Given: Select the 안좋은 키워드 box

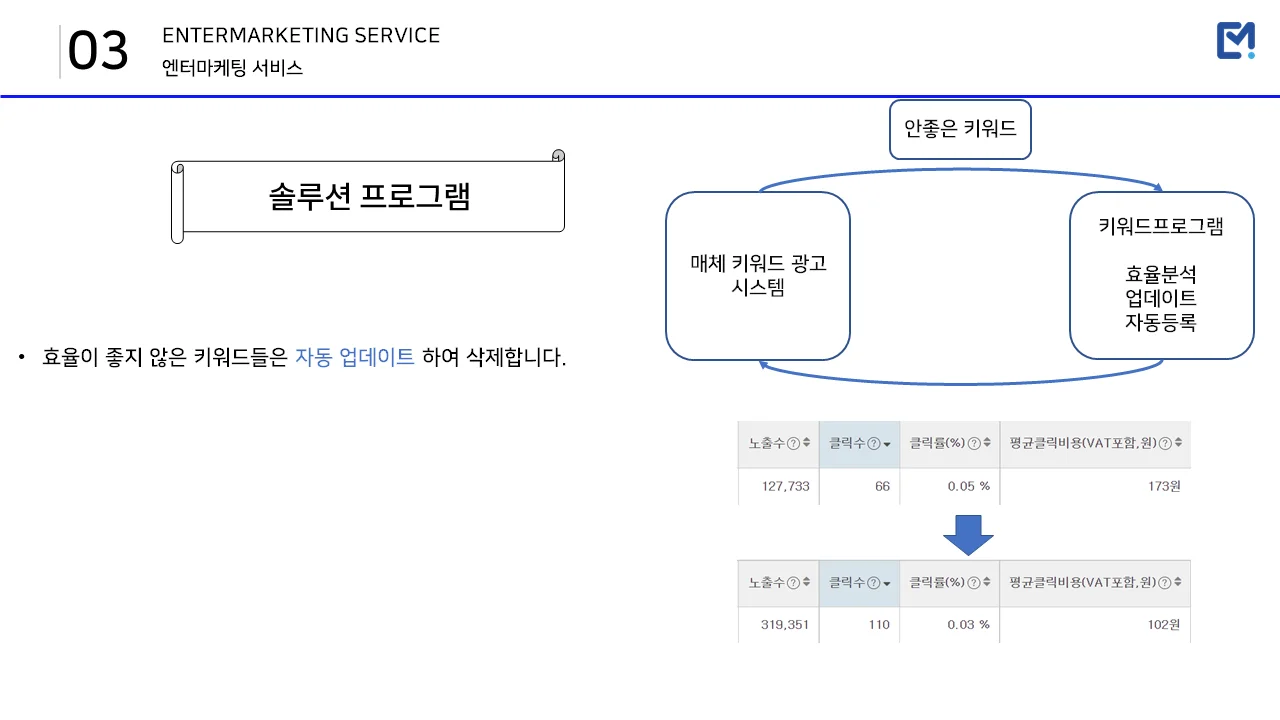Looking at the screenshot, I should [x=960, y=129].
